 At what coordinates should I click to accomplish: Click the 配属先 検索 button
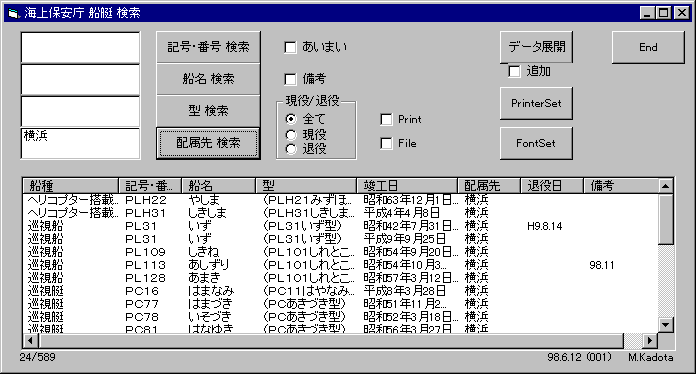(x=208, y=143)
